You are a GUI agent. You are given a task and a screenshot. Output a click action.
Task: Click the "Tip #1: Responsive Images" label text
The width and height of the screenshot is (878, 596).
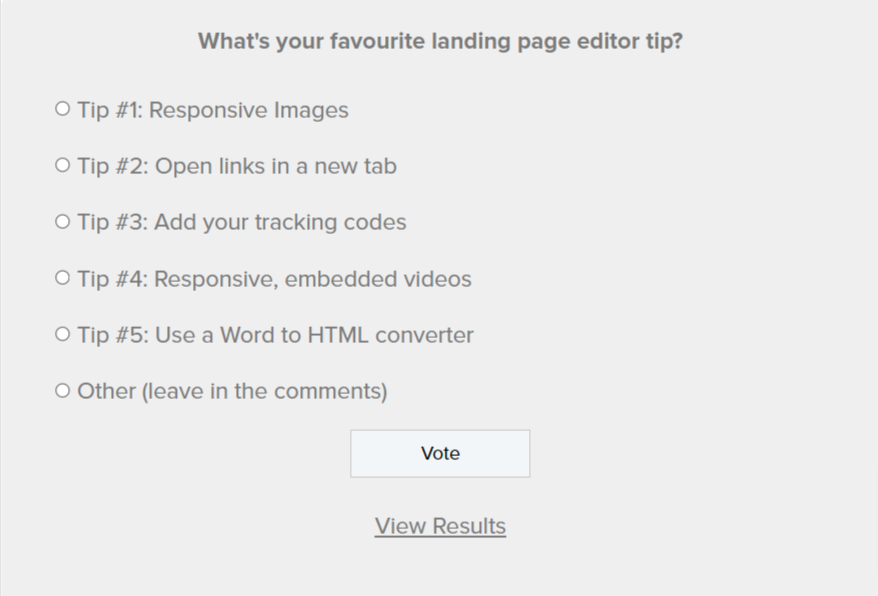point(213,110)
